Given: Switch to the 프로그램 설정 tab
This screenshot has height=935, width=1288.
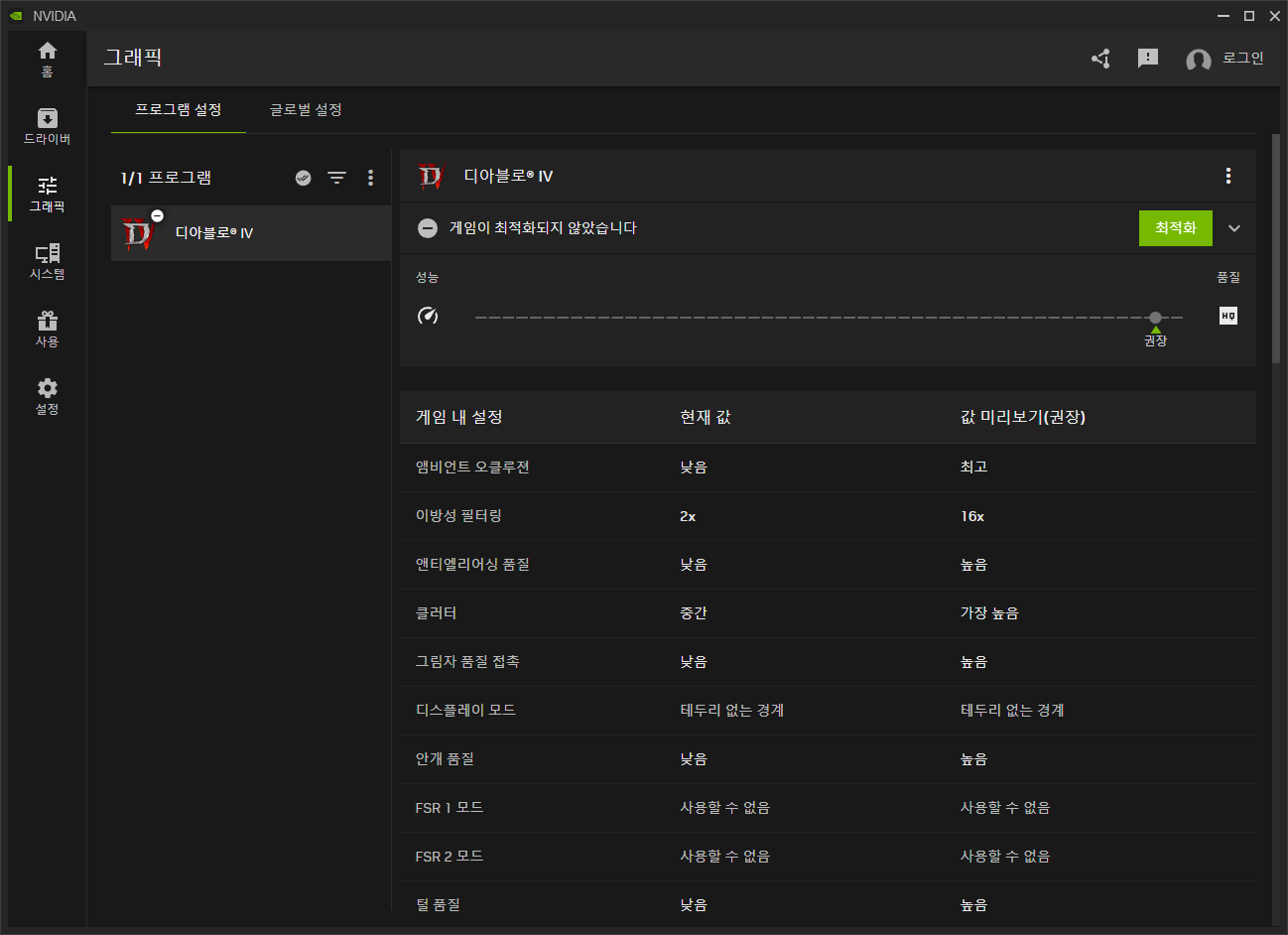Looking at the screenshot, I should (x=179, y=109).
